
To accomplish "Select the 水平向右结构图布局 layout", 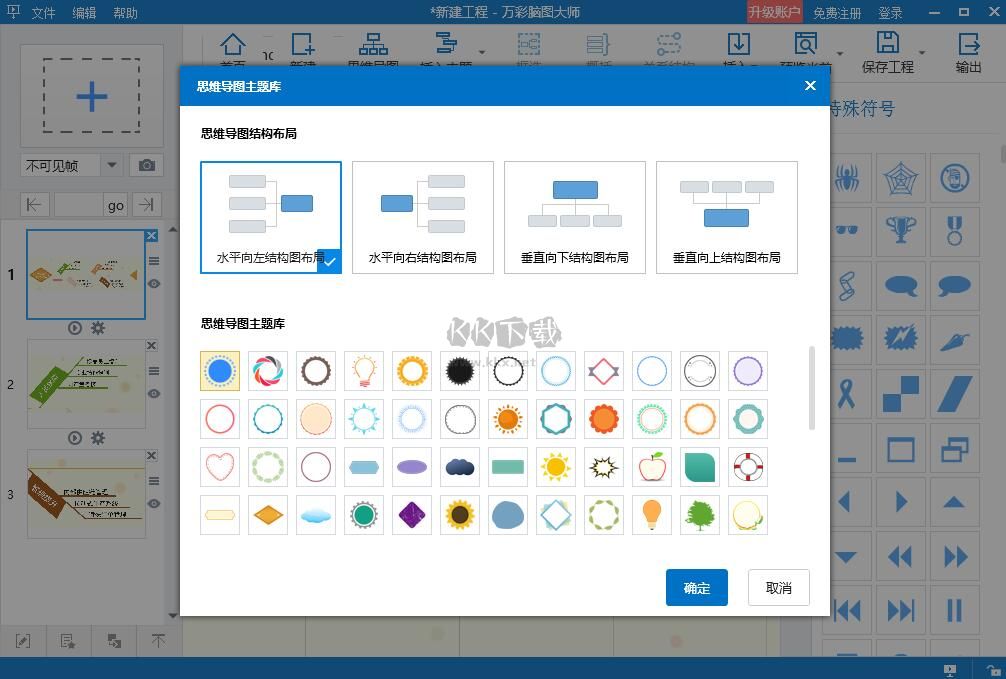I will coord(423,218).
